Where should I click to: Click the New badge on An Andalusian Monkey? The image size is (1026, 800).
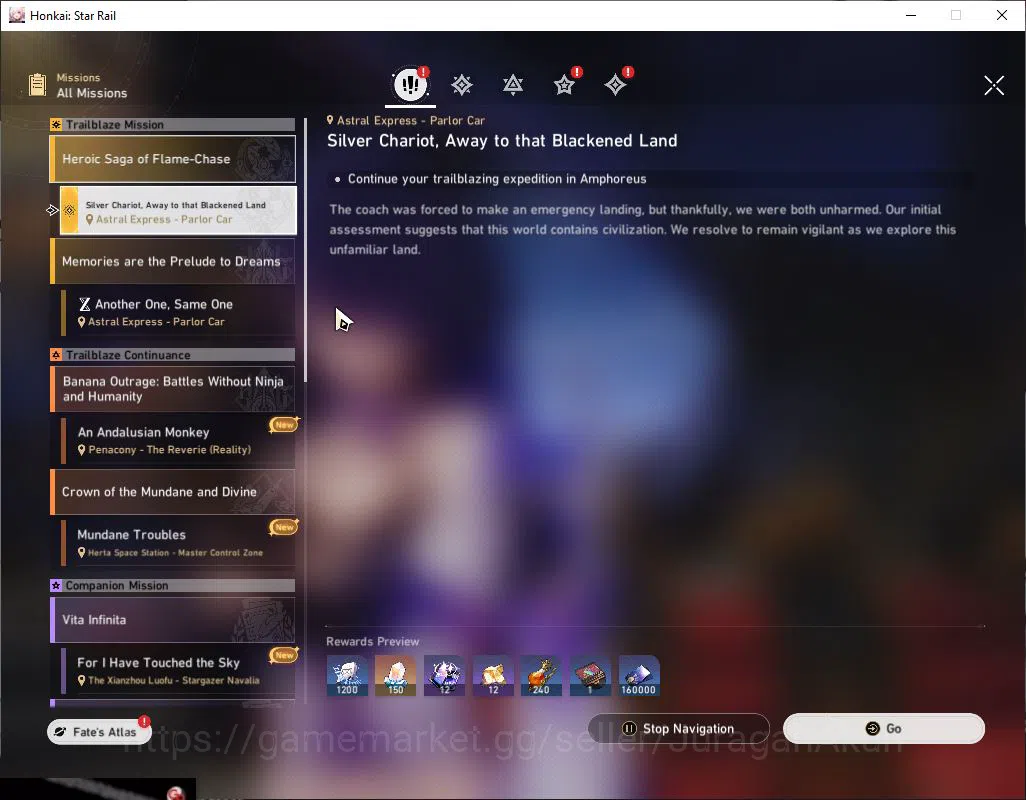tap(284, 425)
